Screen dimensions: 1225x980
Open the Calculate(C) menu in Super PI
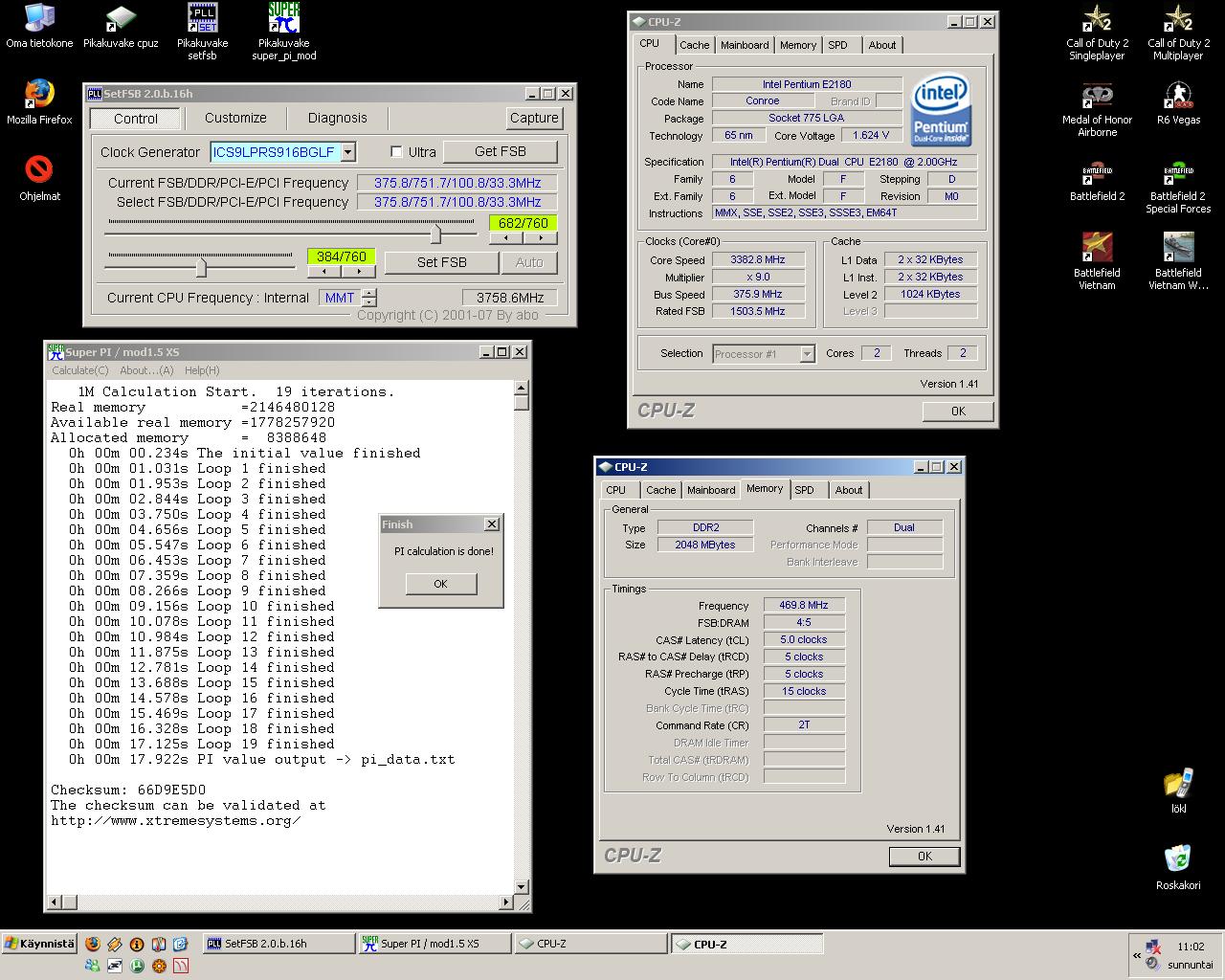(x=80, y=370)
